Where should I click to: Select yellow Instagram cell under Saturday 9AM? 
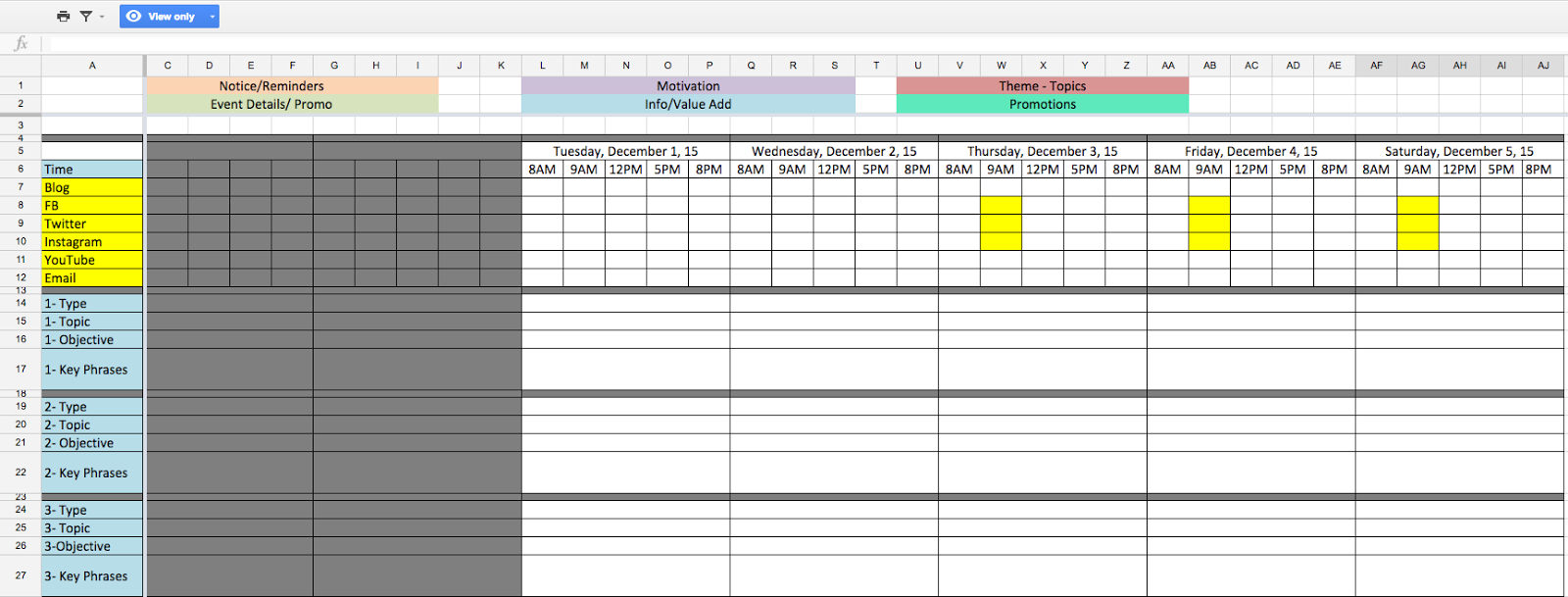point(1418,242)
